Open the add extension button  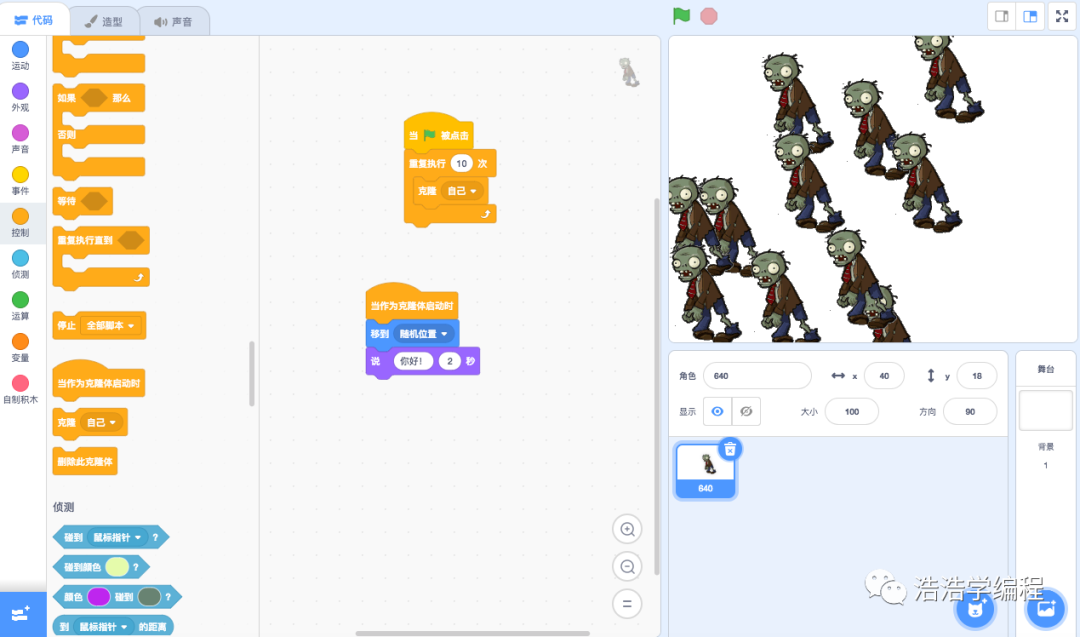[x=21, y=614]
